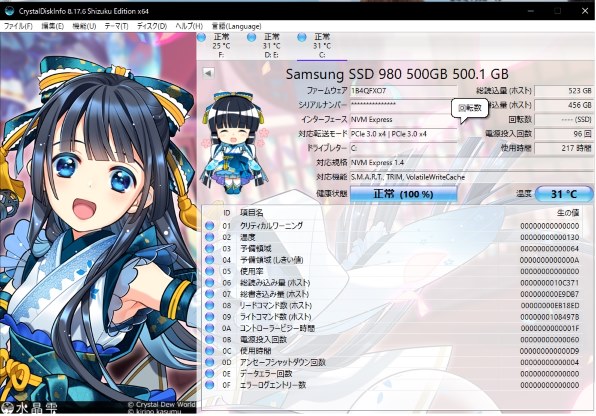This screenshot has height=416, width=596.
Task: Select the D: E: drive tab
Action: point(271,46)
